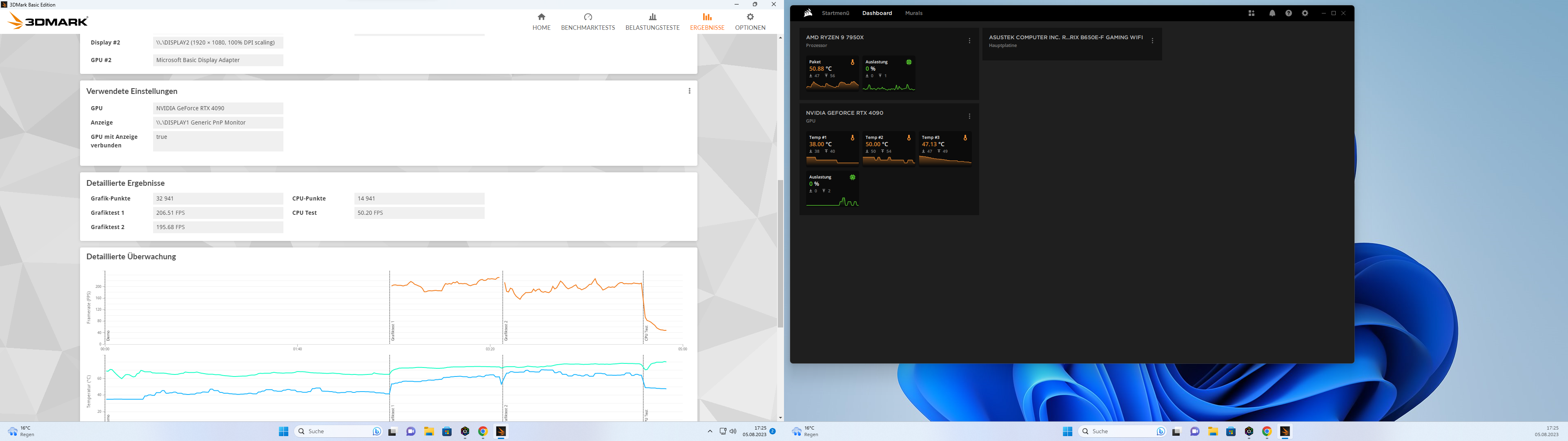Click iCUE widget layout grid icon
Image resolution: width=1568 pixels, height=441 pixels.
(x=1251, y=13)
